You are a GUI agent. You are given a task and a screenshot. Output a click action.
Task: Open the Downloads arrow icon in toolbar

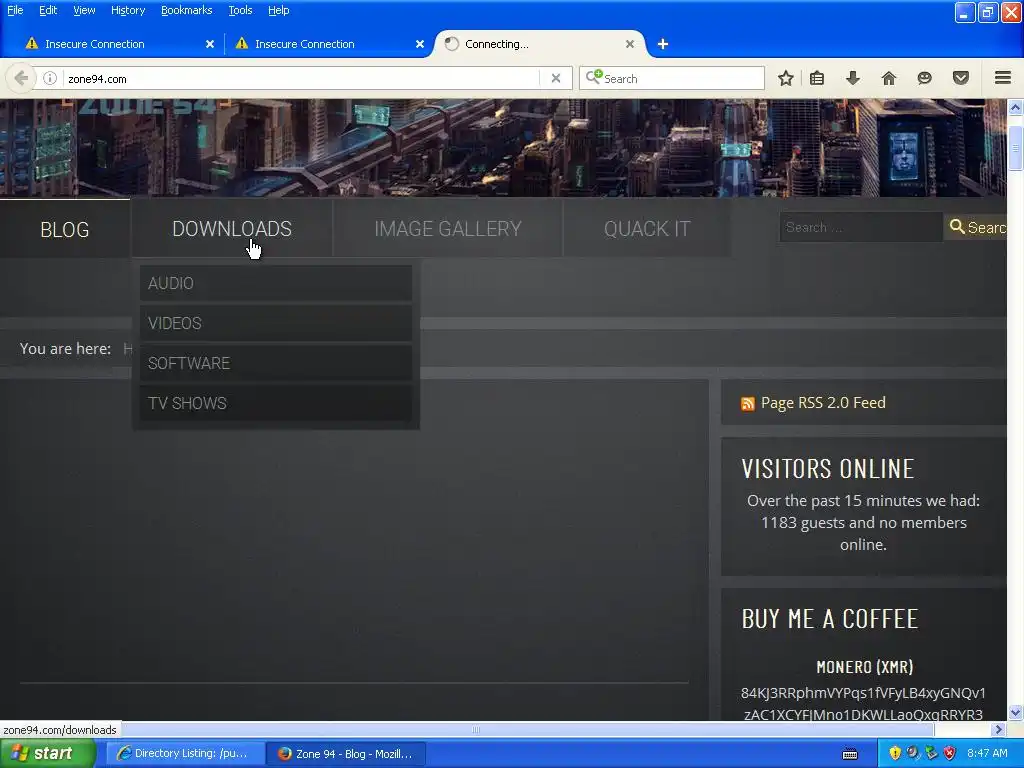[x=852, y=78]
